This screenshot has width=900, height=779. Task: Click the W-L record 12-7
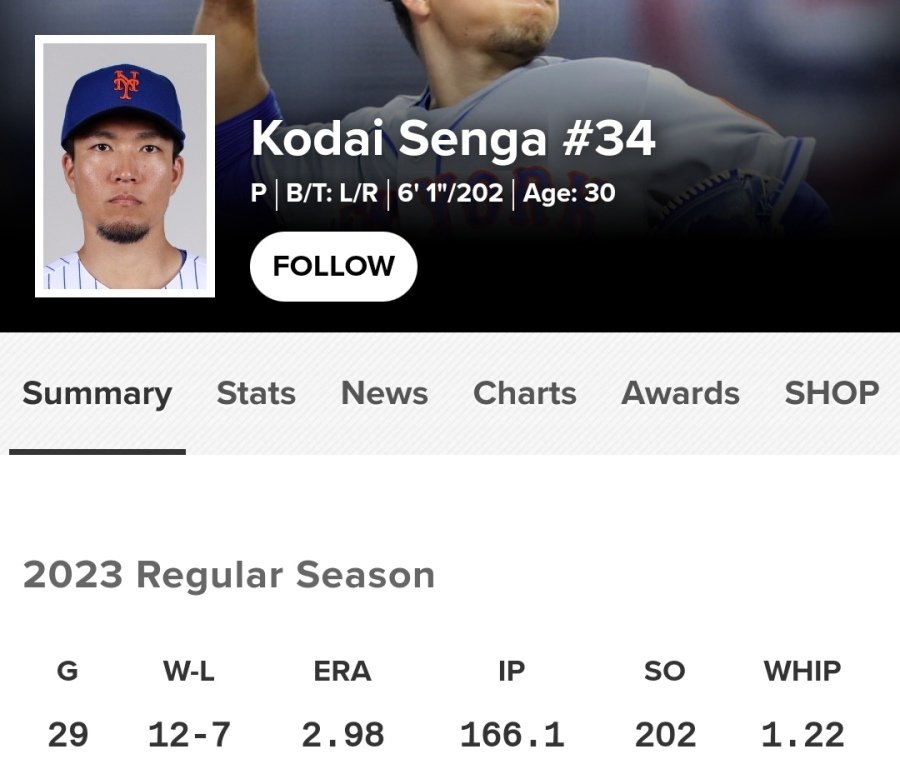pyautogui.click(x=190, y=735)
